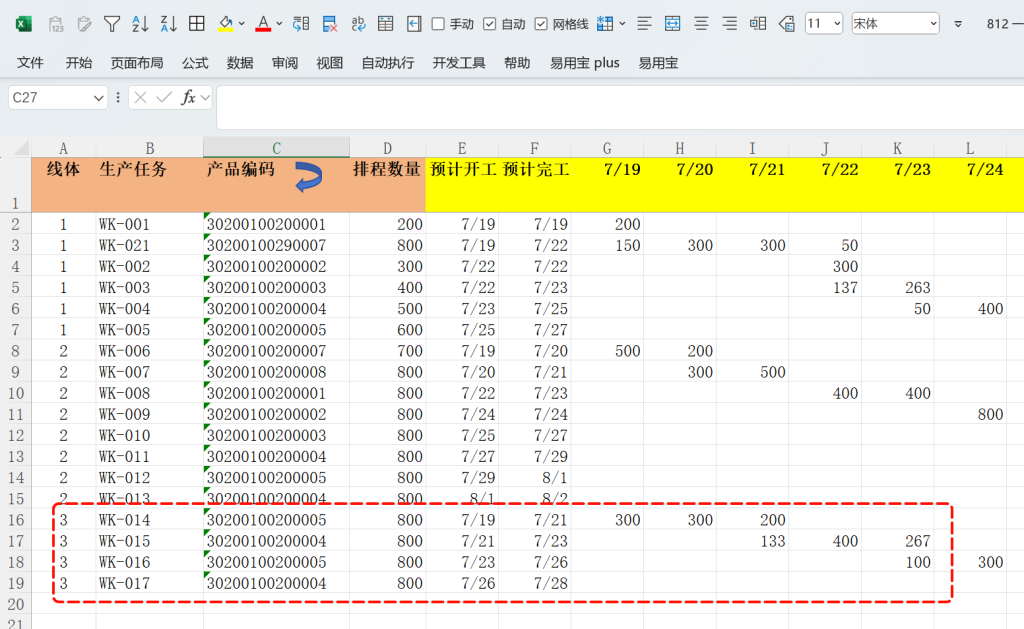
Task: Open the 数据 tab
Action: 240,63
